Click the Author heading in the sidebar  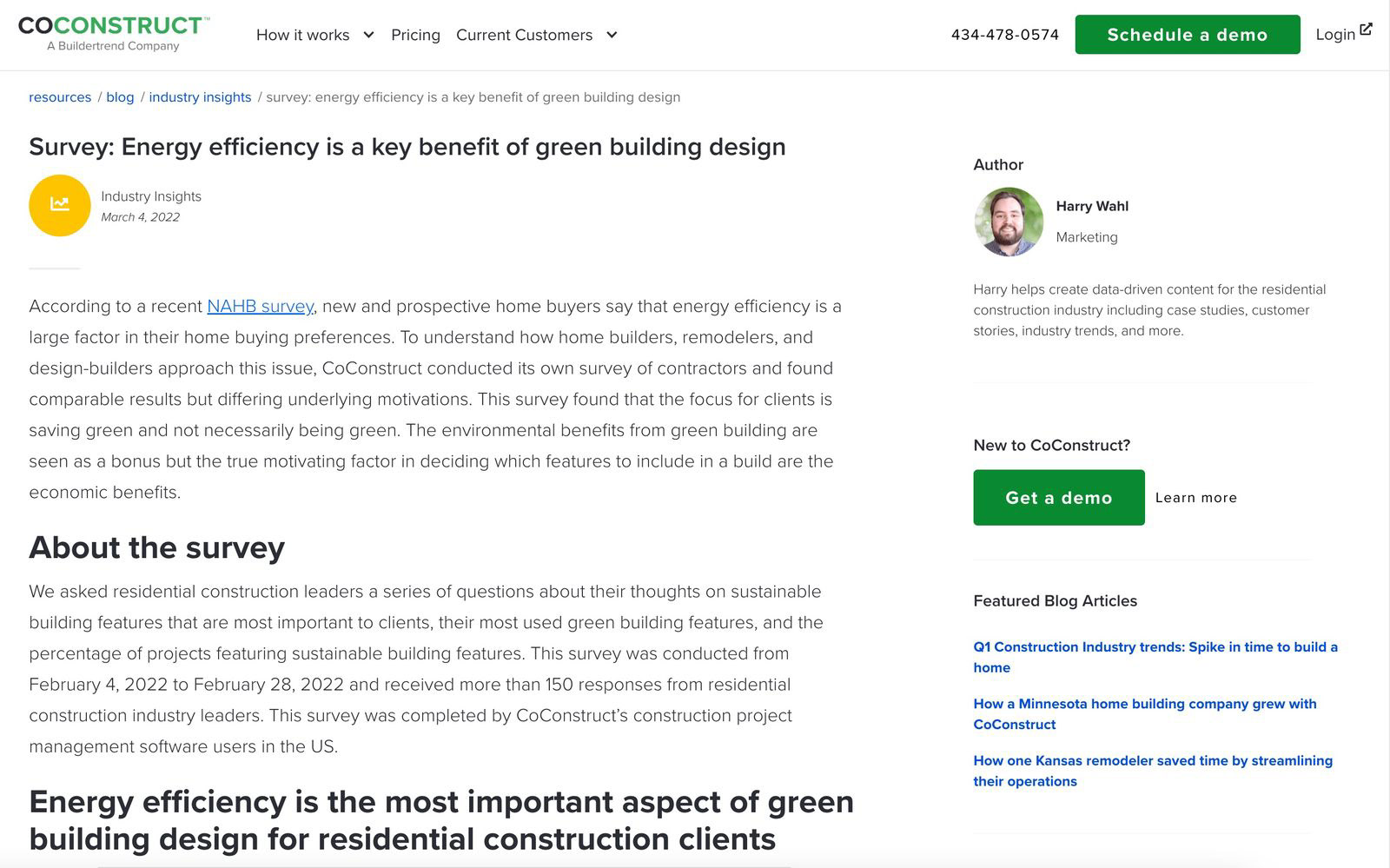(998, 164)
